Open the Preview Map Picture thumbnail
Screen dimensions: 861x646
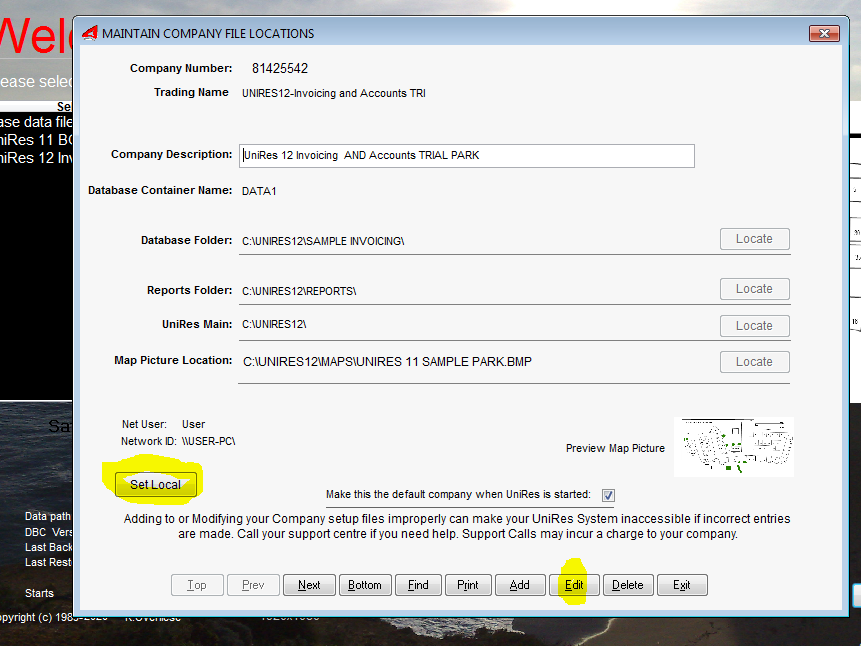coord(734,447)
